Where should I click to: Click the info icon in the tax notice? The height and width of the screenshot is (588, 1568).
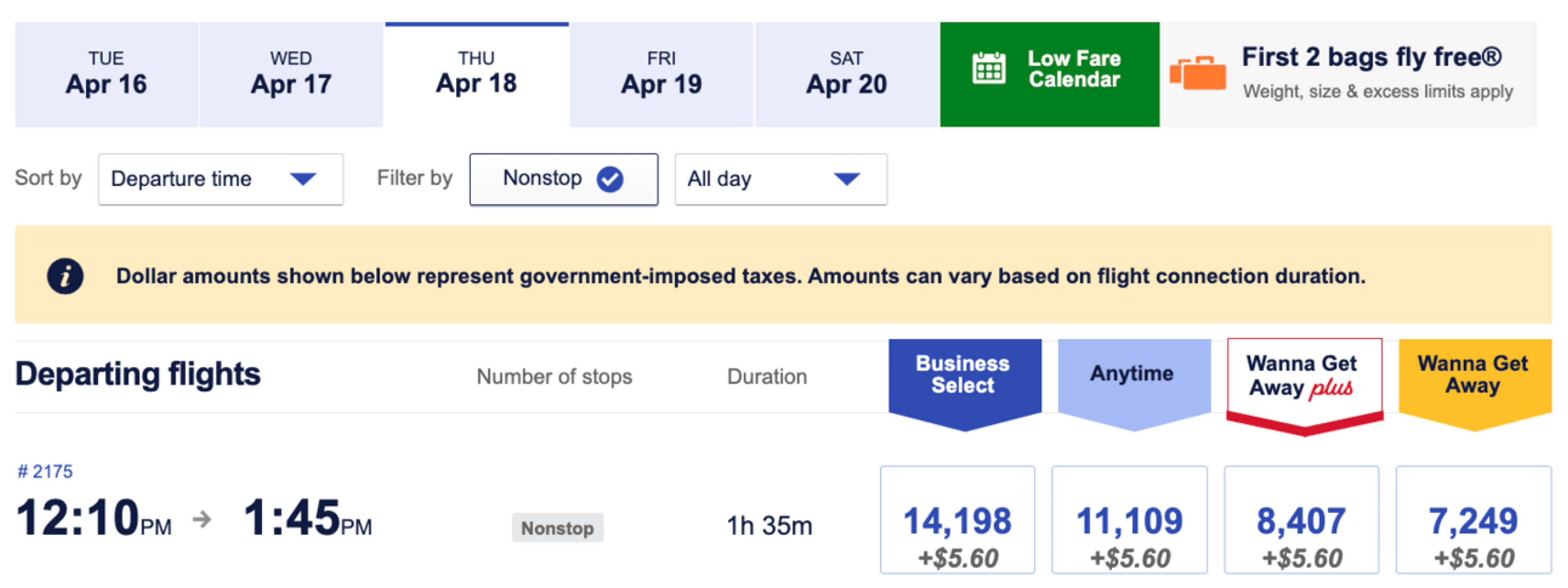pyautogui.click(x=65, y=277)
